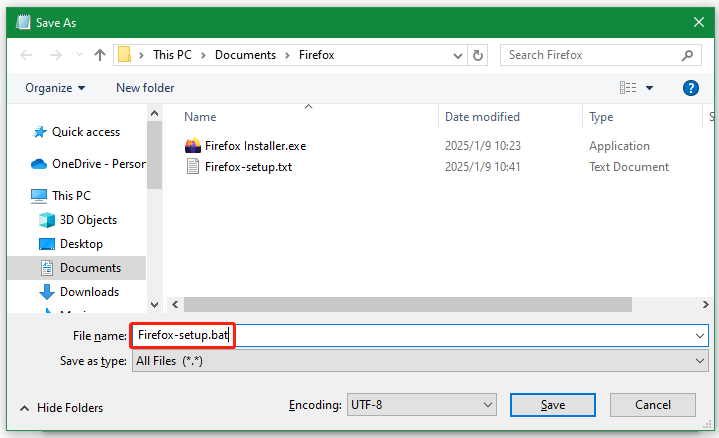This screenshot has width=719, height=438.
Task: Open Downloads in the navigation pane
Action: coord(89,292)
